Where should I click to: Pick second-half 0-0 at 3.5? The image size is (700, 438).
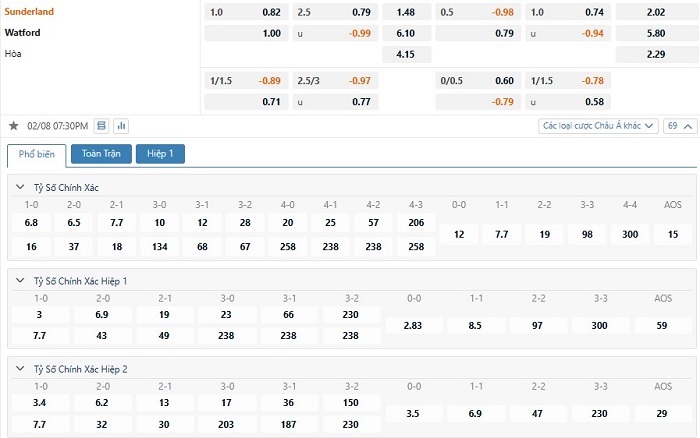(413, 413)
